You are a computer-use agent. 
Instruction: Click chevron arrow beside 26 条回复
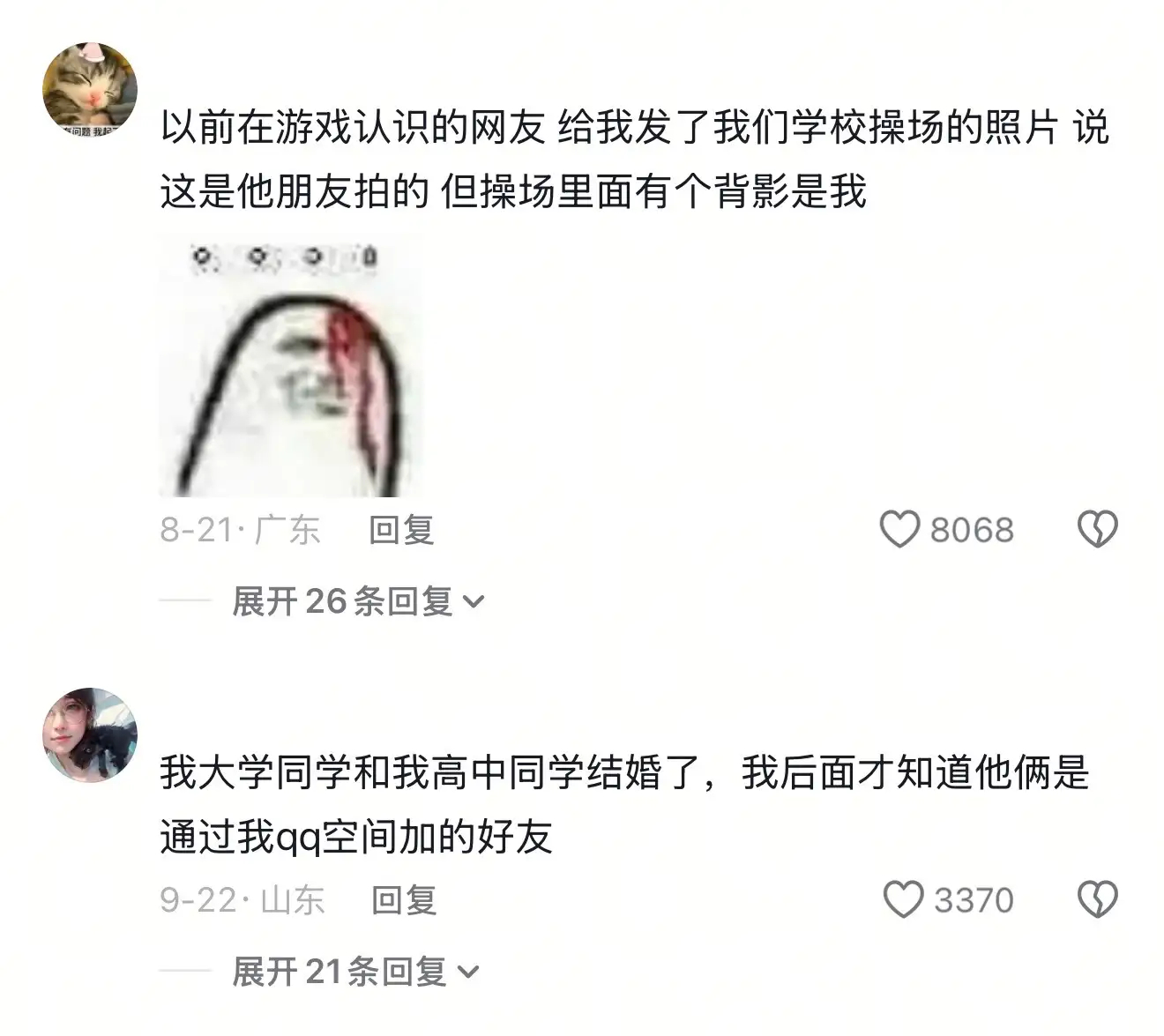474,603
